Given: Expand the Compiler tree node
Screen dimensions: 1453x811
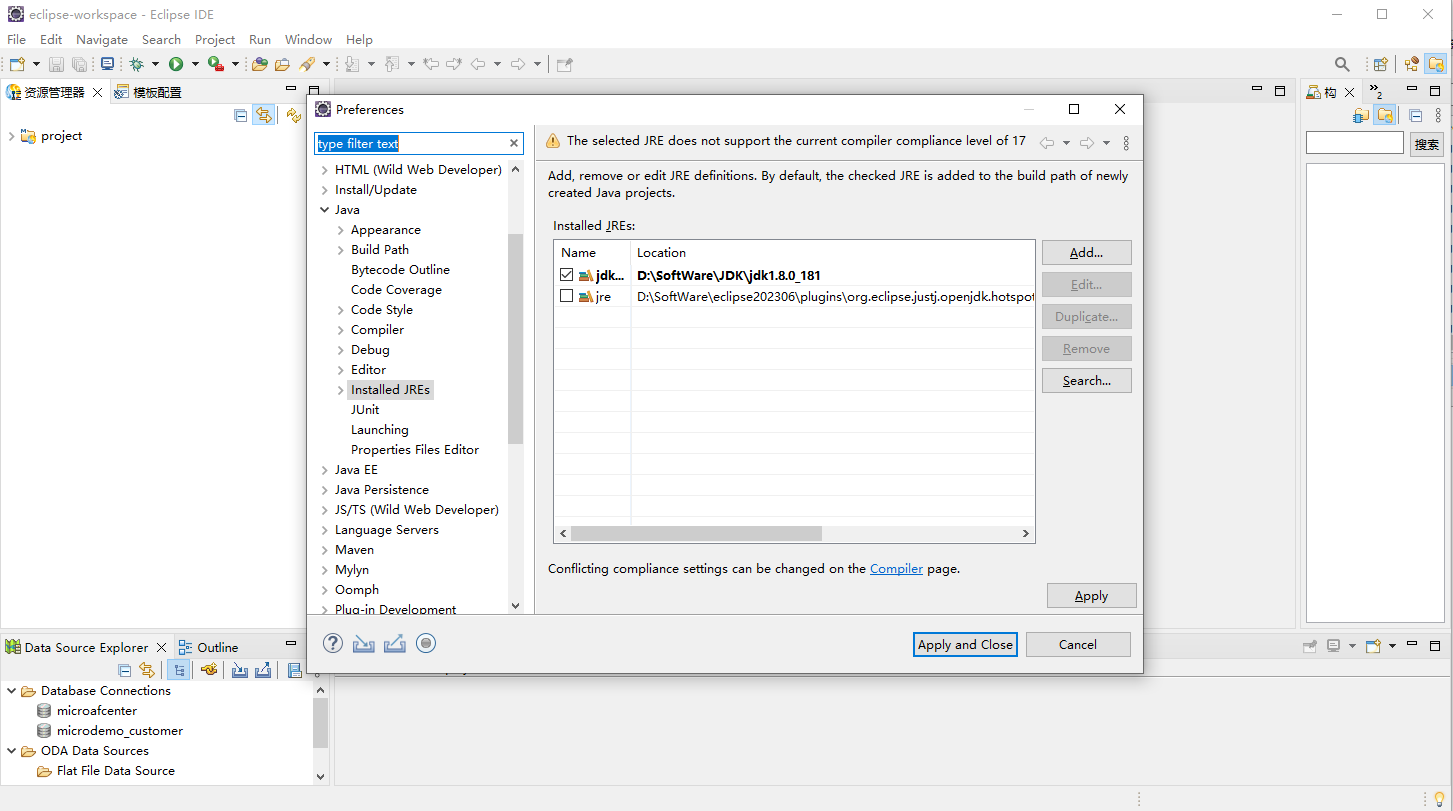Looking at the screenshot, I should click(x=341, y=330).
